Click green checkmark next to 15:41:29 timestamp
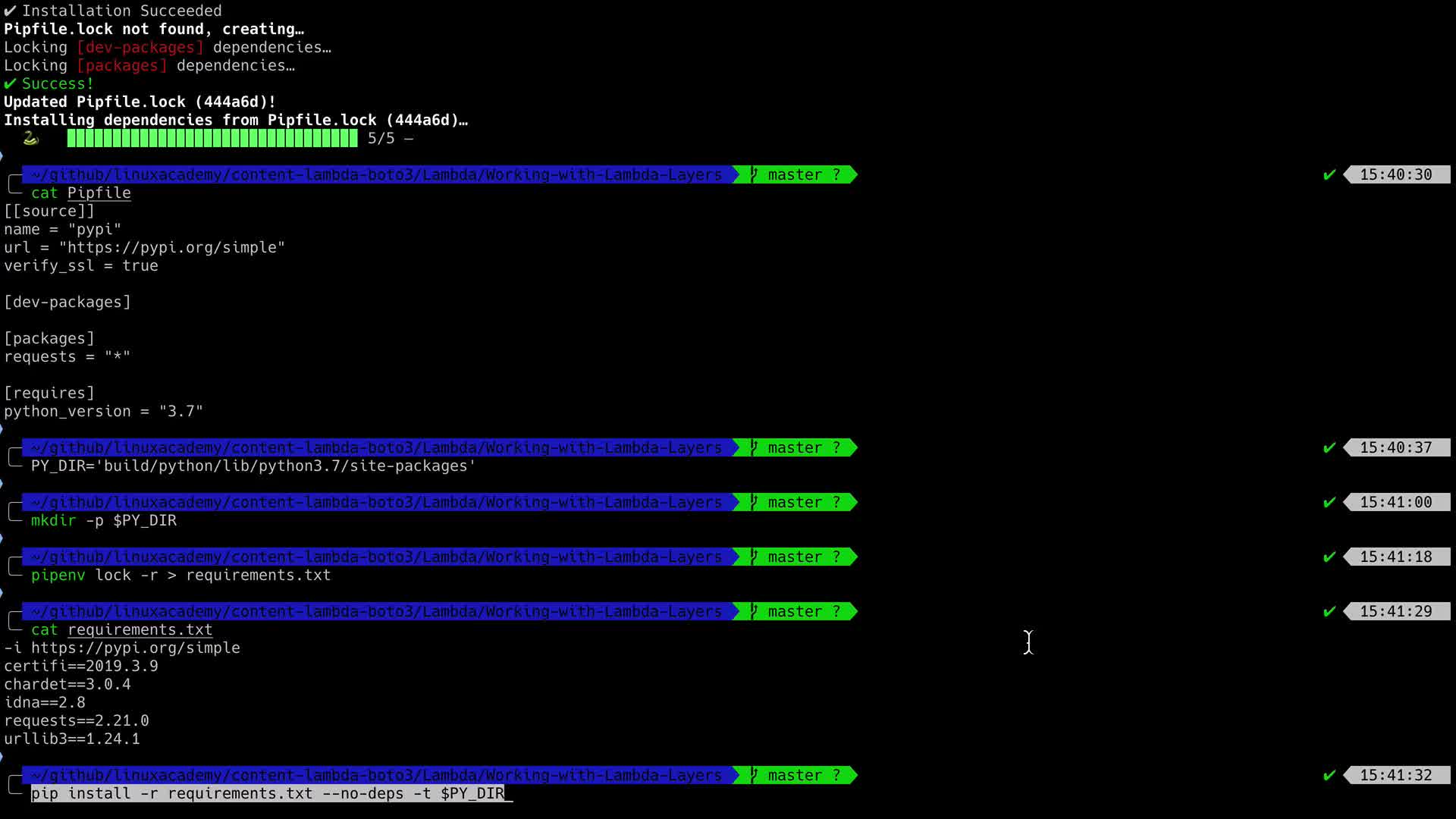The width and height of the screenshot is (1456, 819). (1329, 612)
